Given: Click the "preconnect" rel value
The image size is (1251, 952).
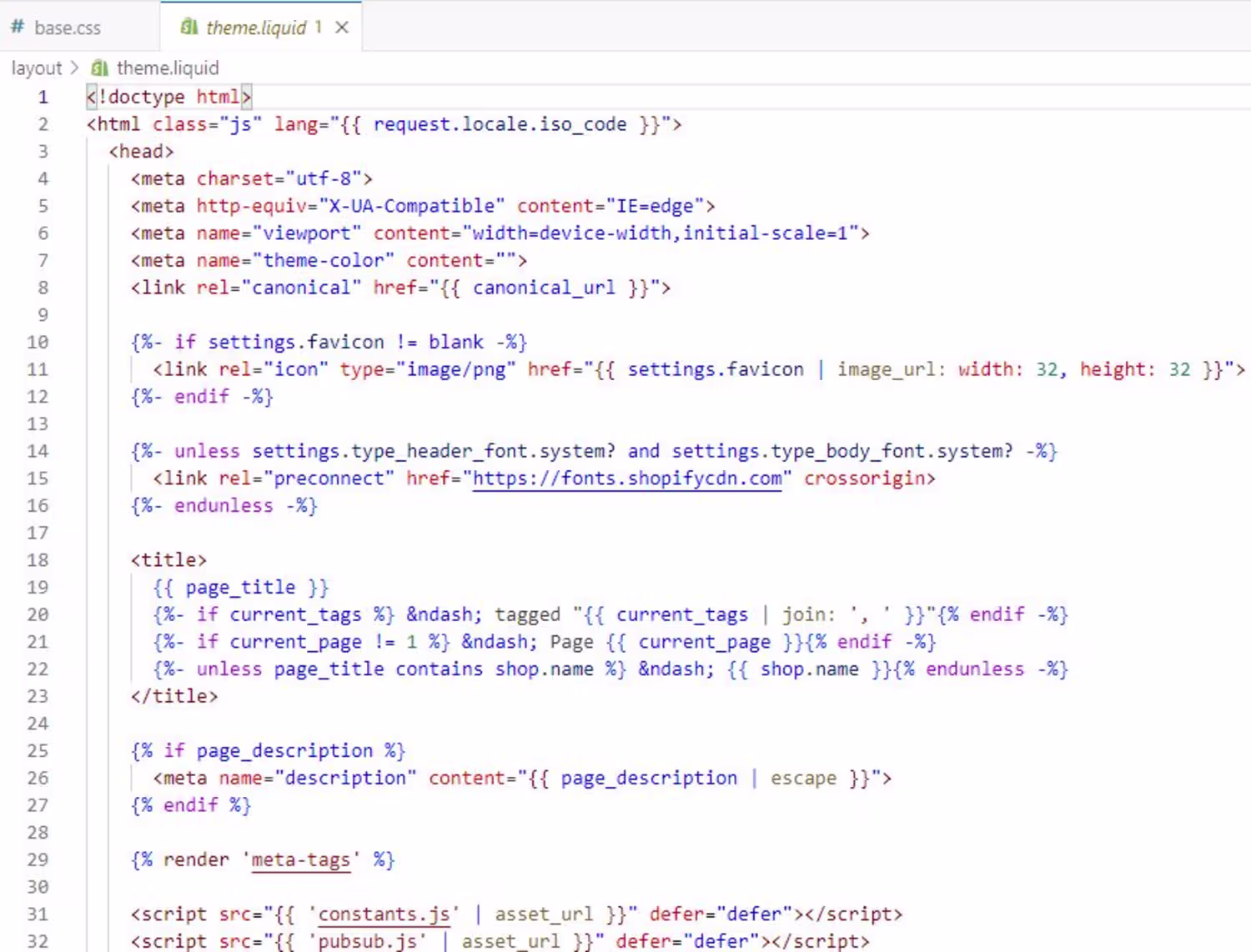Looking at the screenshot, I should (x=329, y=479).
